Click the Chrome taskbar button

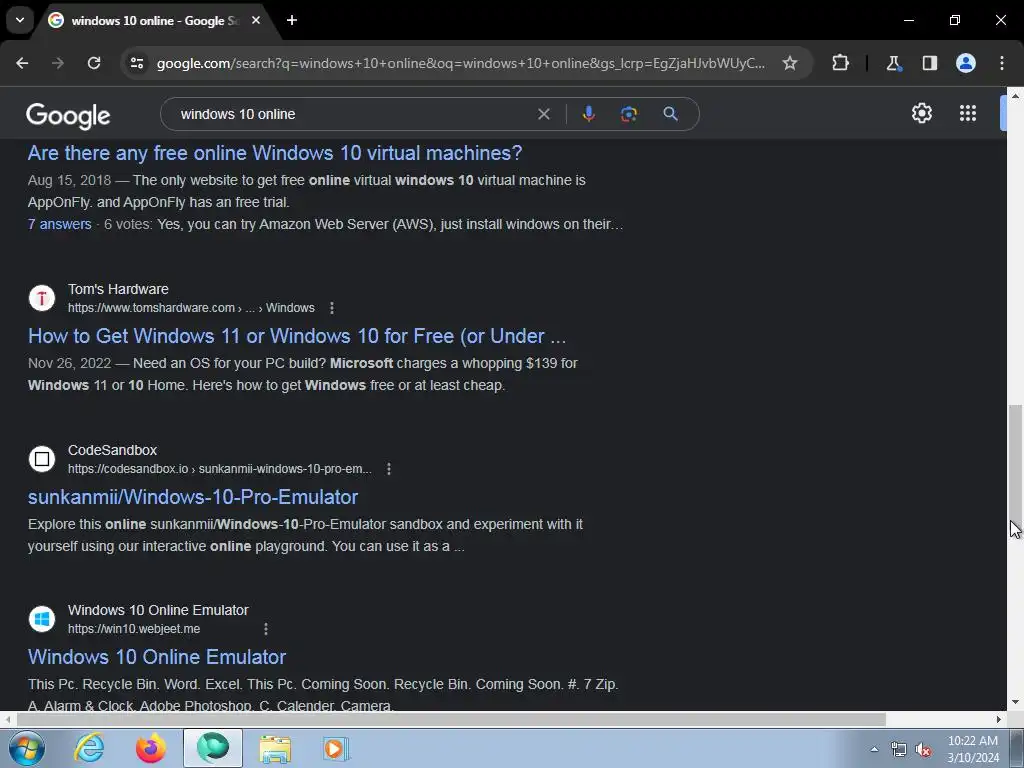[213, 748]
